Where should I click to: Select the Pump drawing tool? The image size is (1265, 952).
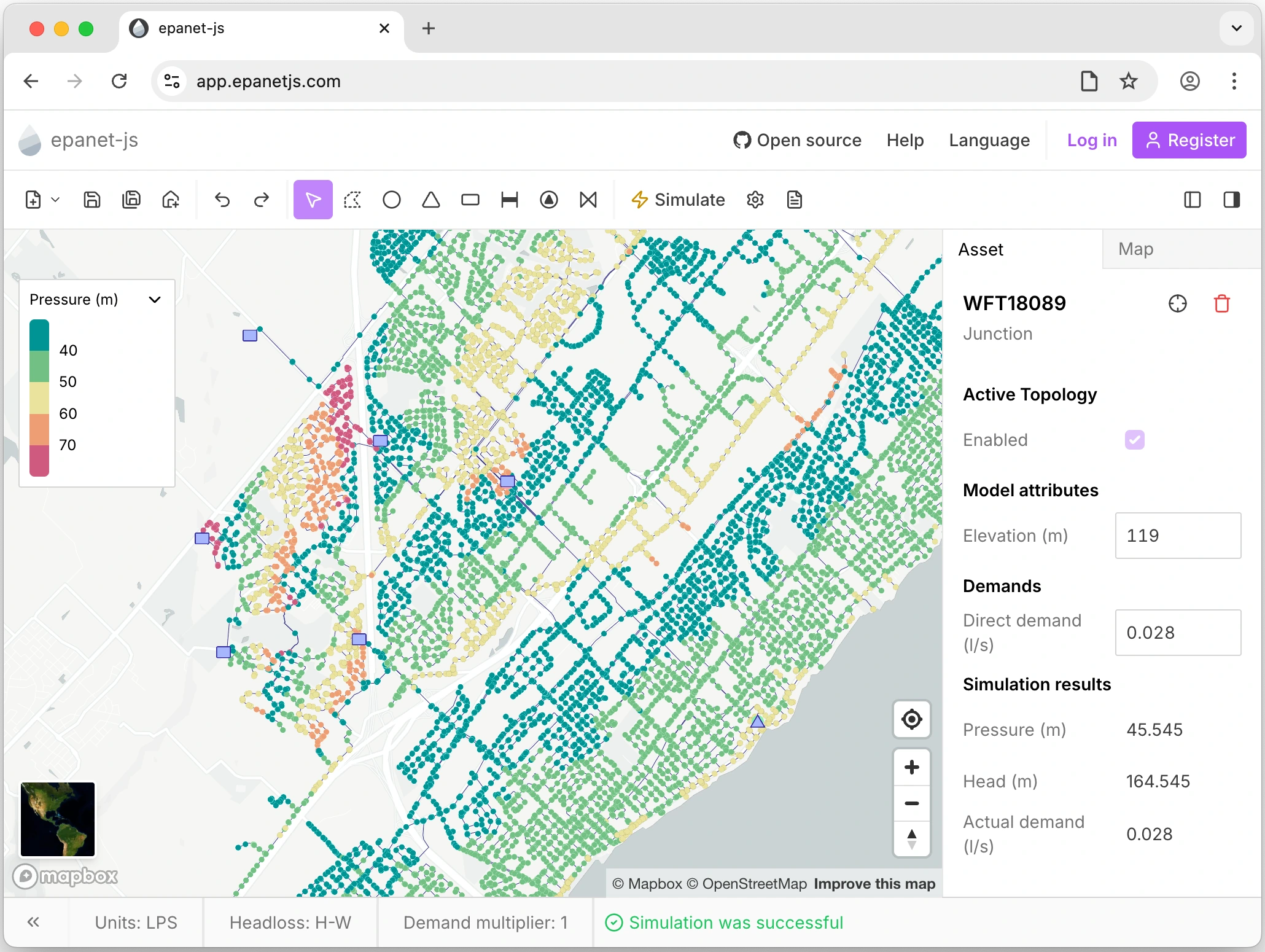pyautogui.click(x=548, y=200)
